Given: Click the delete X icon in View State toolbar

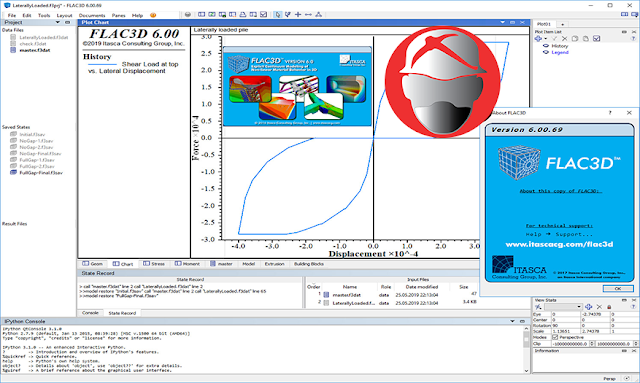Looking at the screenshot, I should tap(599, 307).
